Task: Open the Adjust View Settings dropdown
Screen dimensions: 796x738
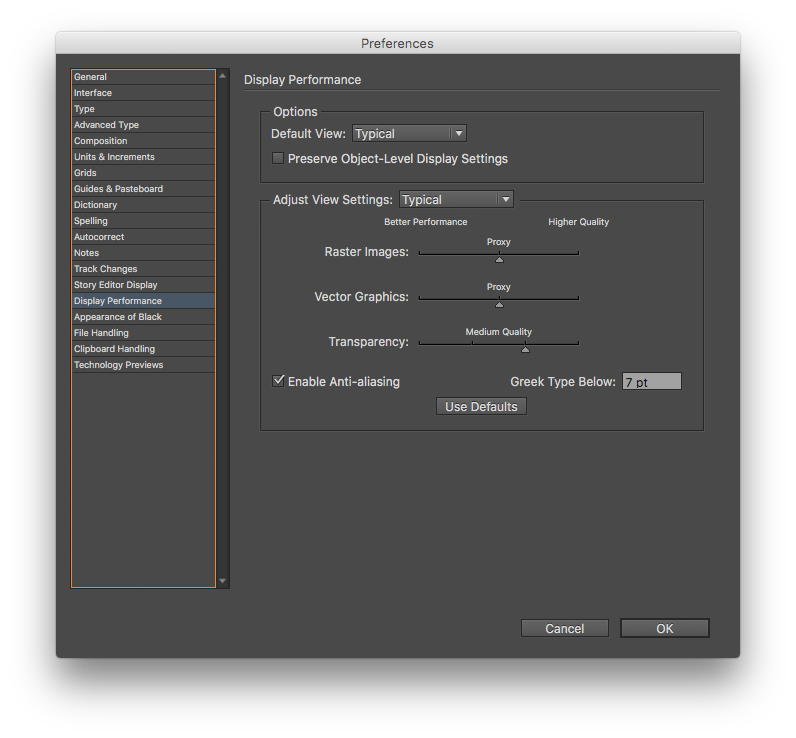Action: click(x=456, y=199)
